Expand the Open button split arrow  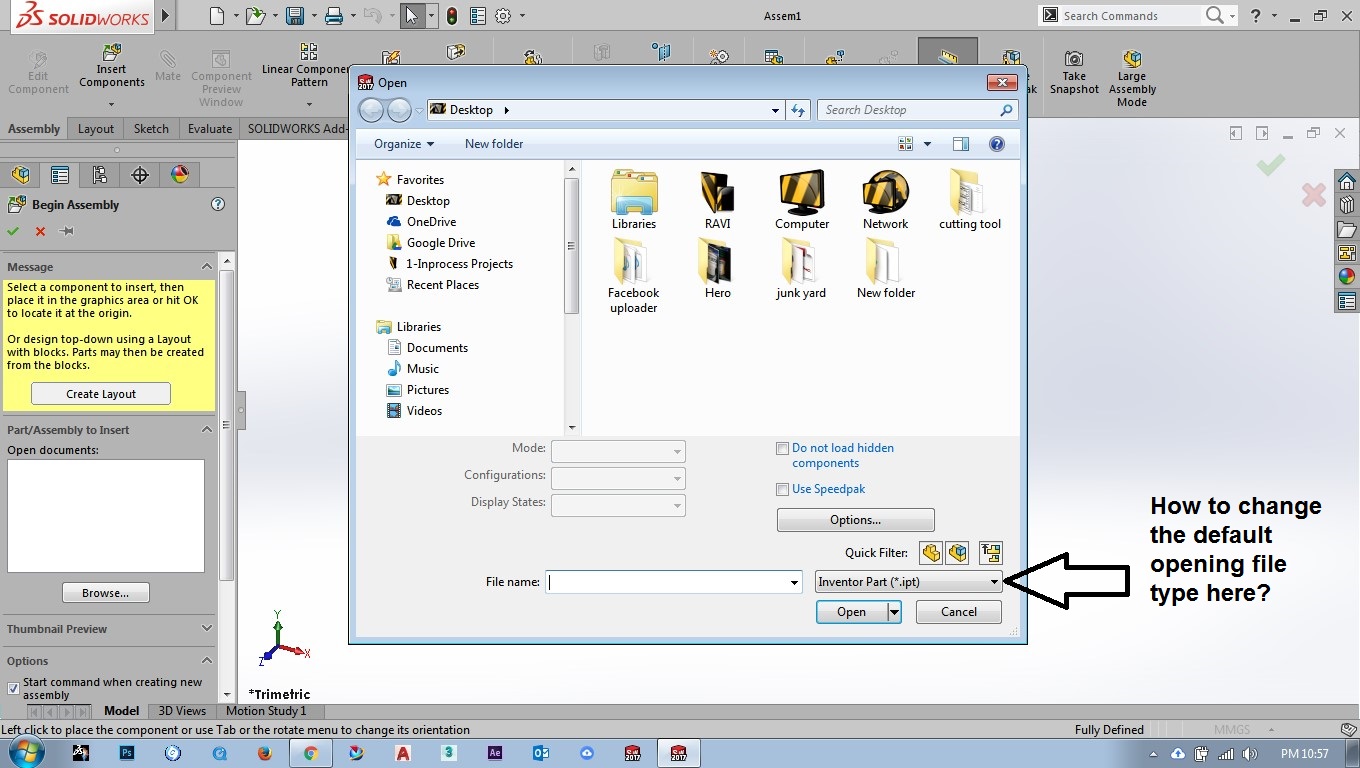(894, 612)
